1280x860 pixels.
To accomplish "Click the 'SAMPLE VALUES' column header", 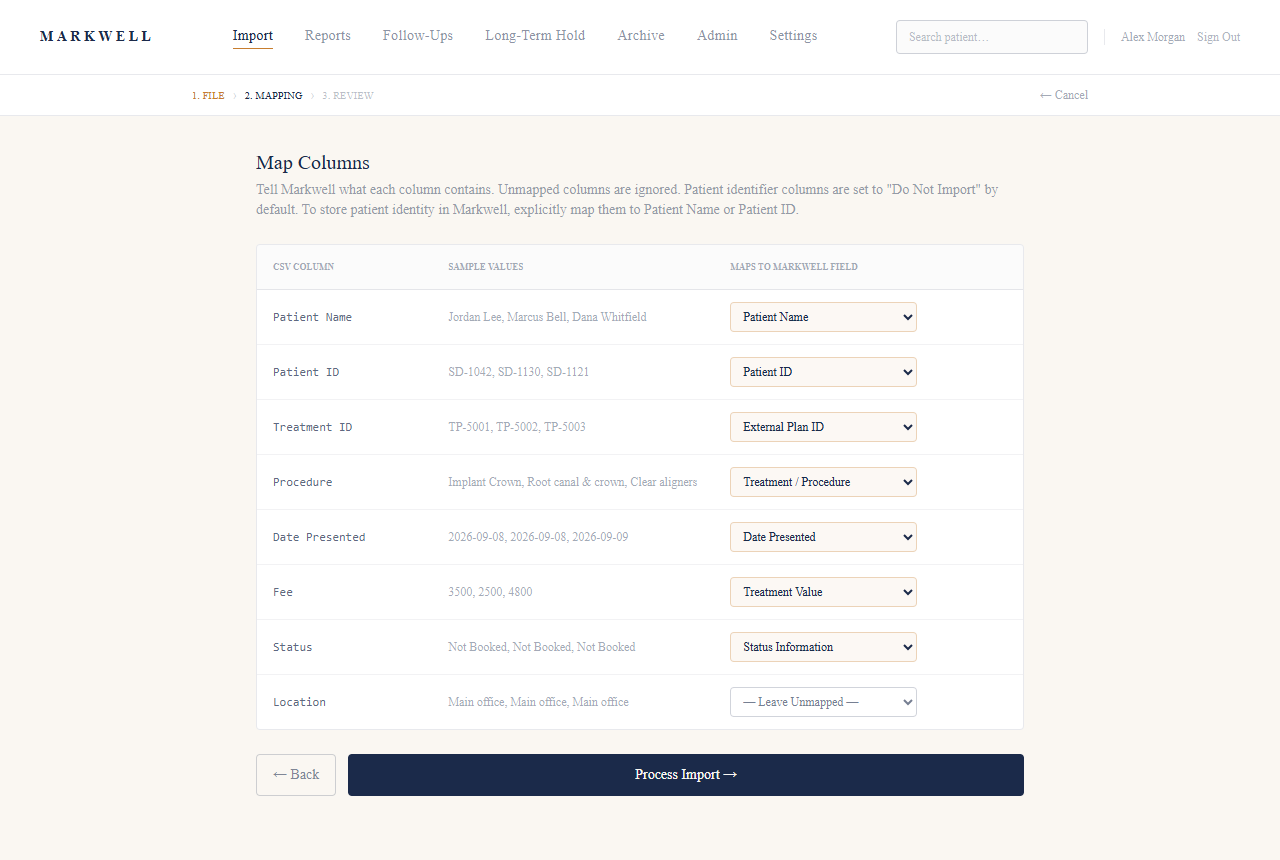I will 486,267.
